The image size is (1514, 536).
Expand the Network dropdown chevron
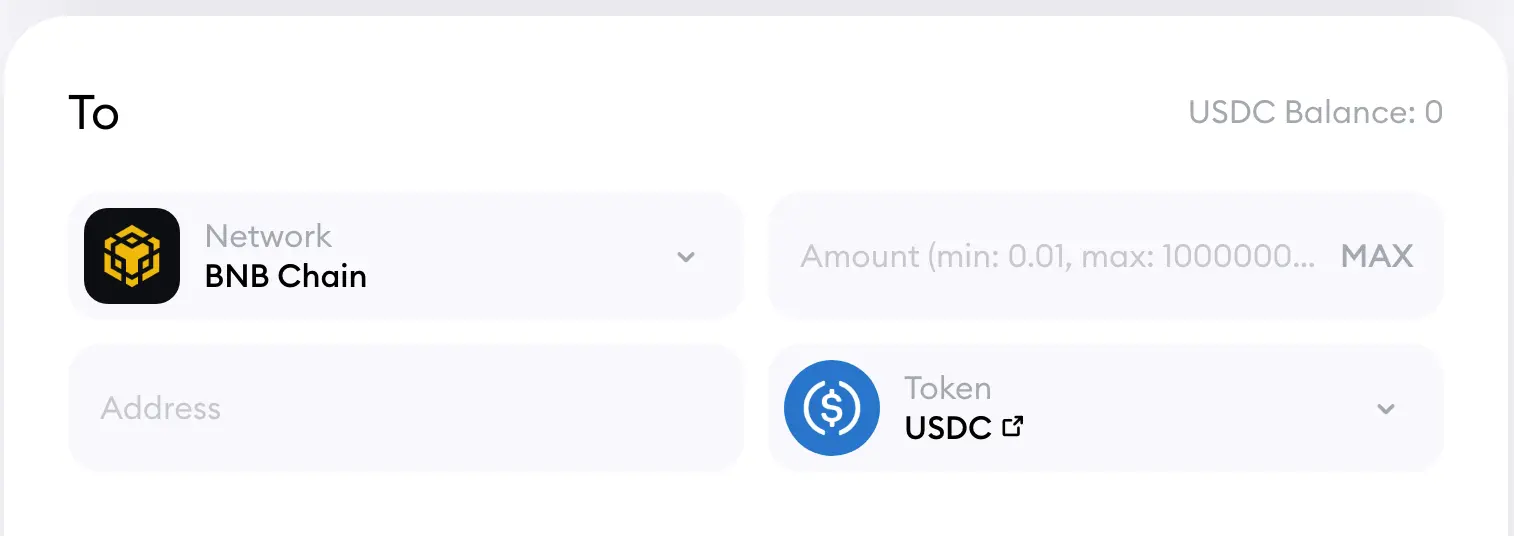click(x=686, y=257)
